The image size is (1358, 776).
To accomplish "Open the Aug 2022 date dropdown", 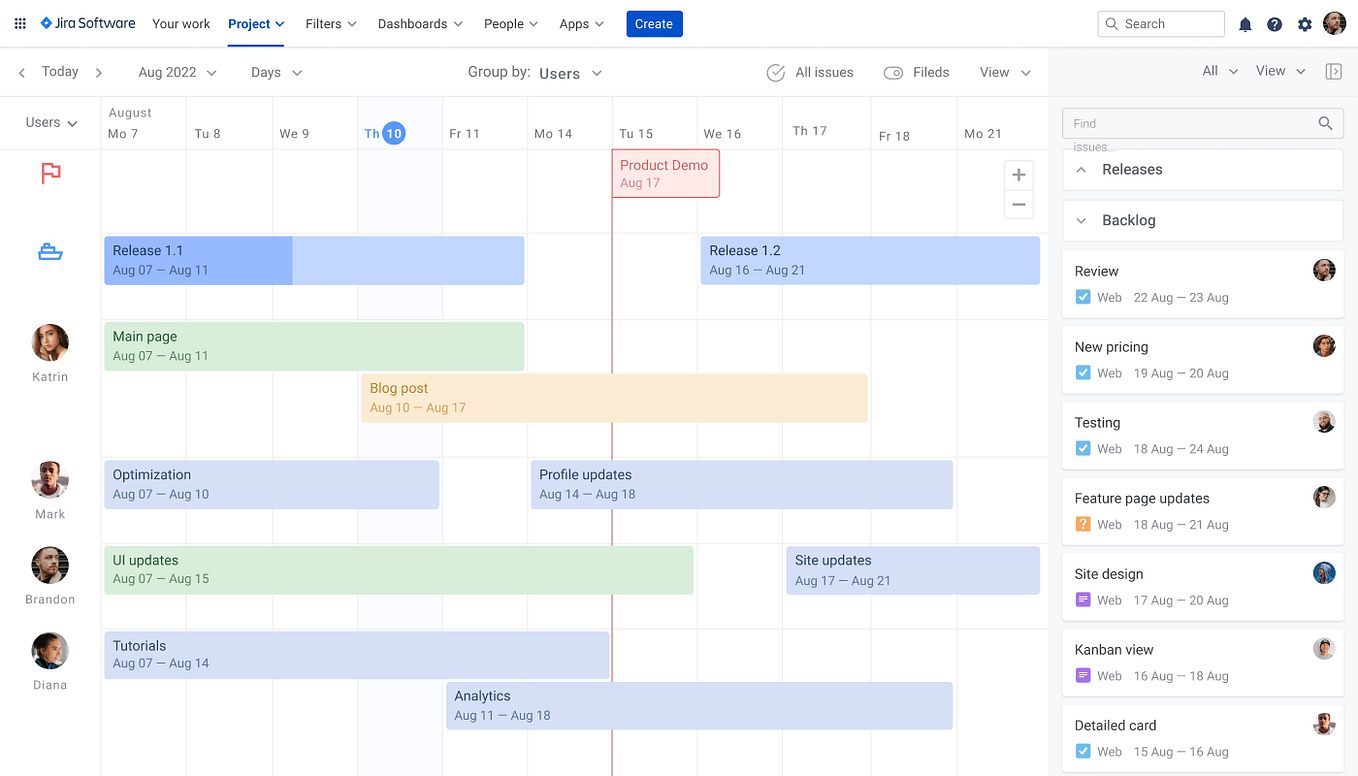I will pyautogui.click(x=177, y=71).
